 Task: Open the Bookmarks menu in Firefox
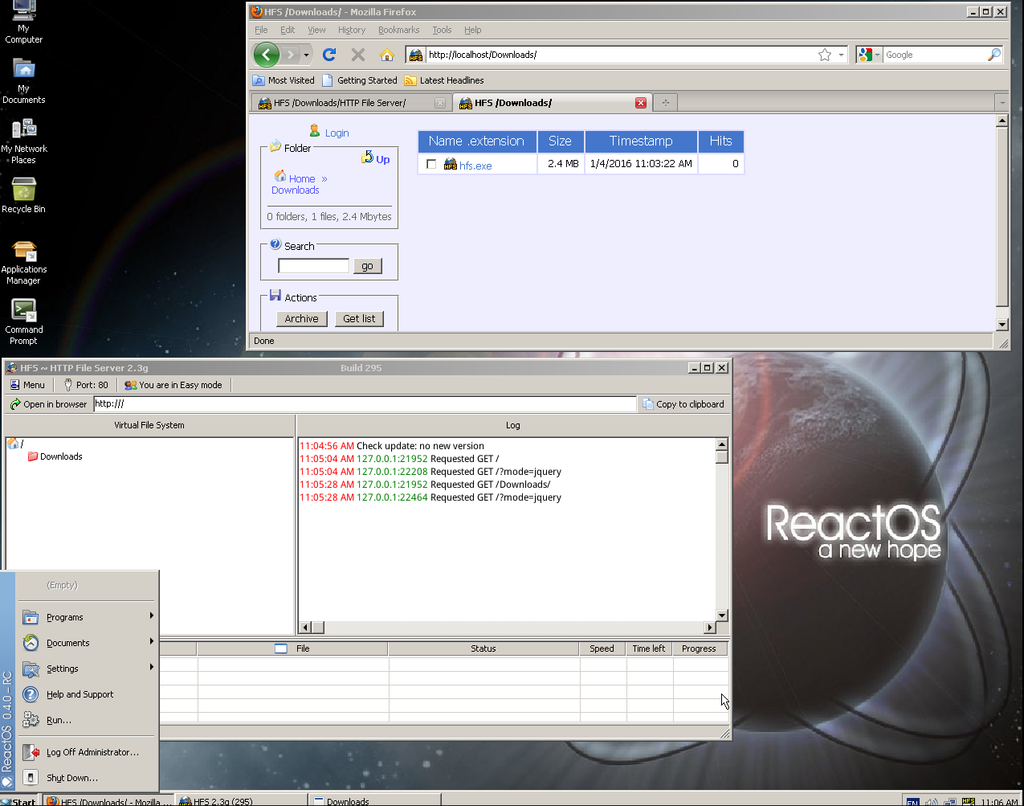(x=399, y=30)
